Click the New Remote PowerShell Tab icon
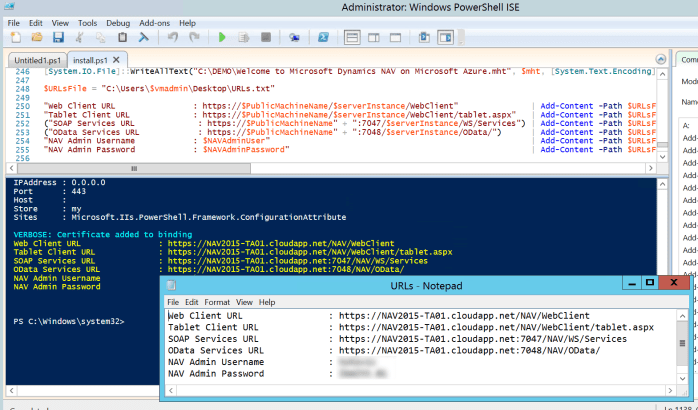 pos(294,39)
